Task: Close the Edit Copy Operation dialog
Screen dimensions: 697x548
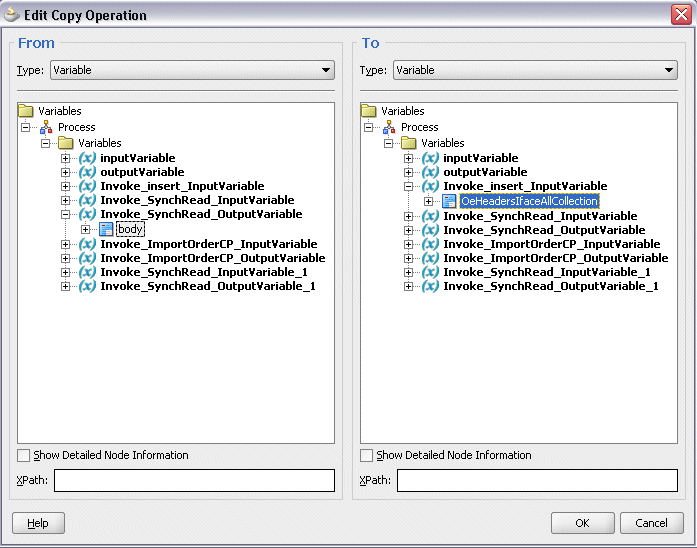Action: (x=681, y=14)
